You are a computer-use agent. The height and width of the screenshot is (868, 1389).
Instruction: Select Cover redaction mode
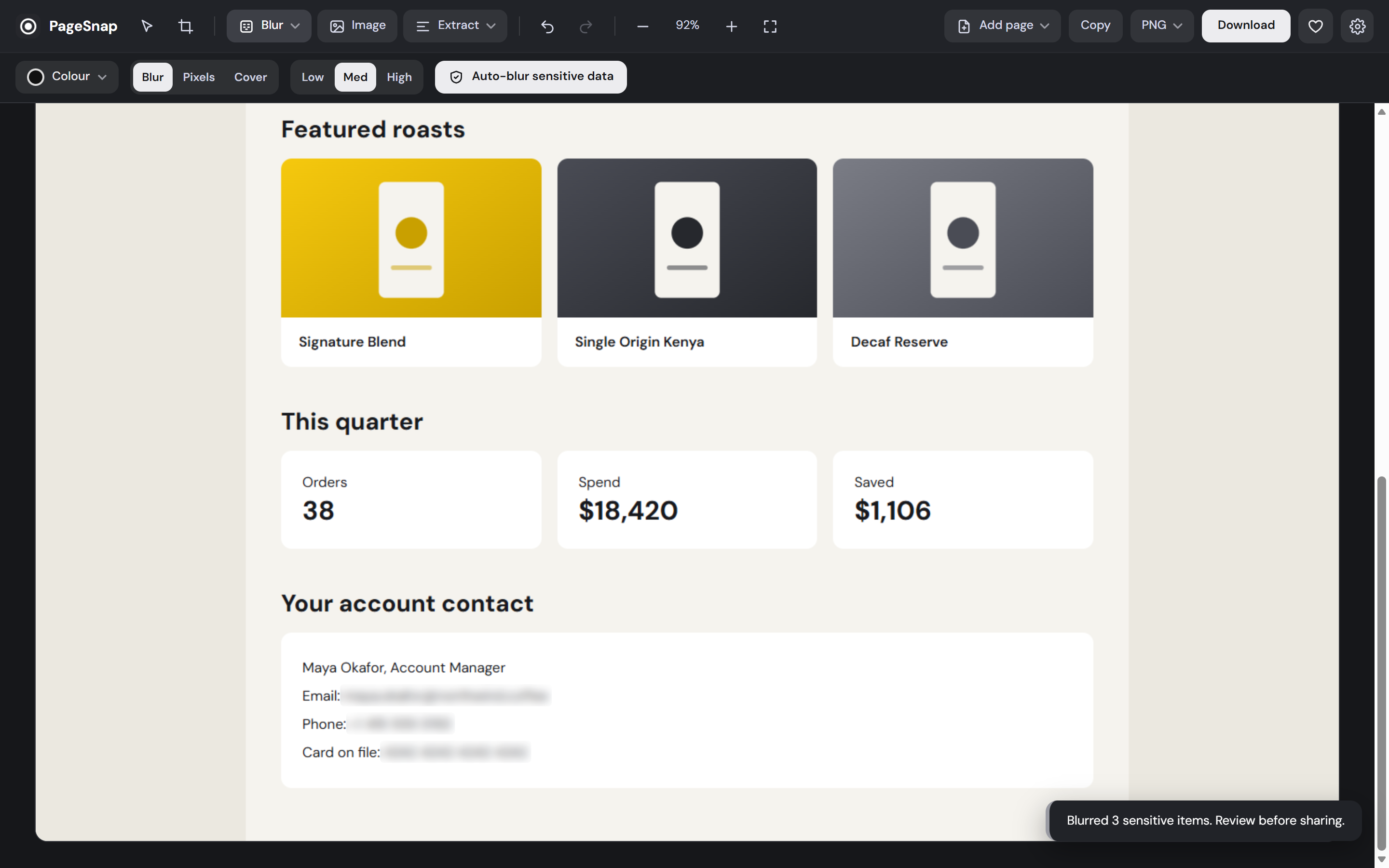[250, 77]
